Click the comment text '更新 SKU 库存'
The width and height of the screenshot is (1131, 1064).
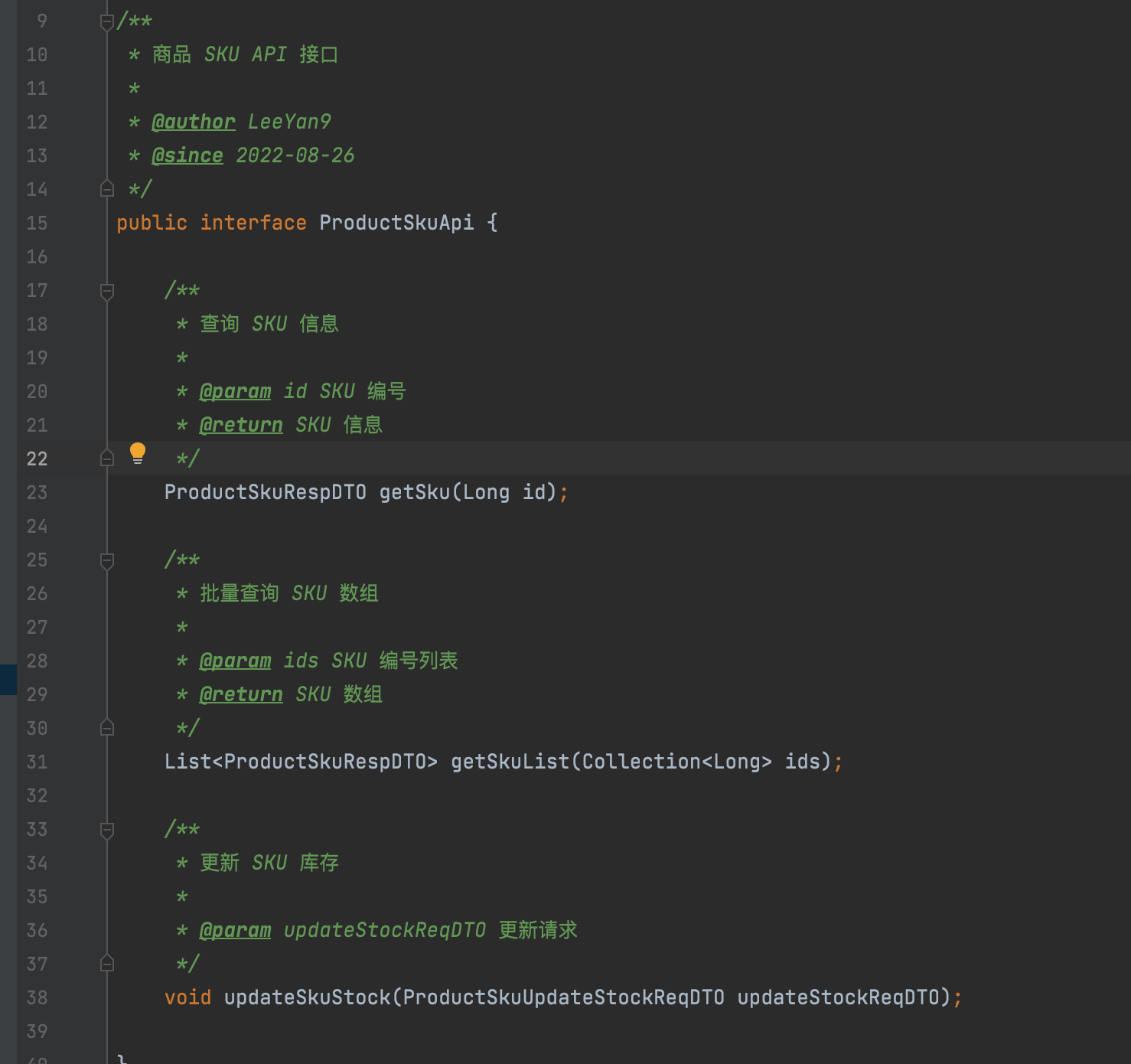(269, 863)
